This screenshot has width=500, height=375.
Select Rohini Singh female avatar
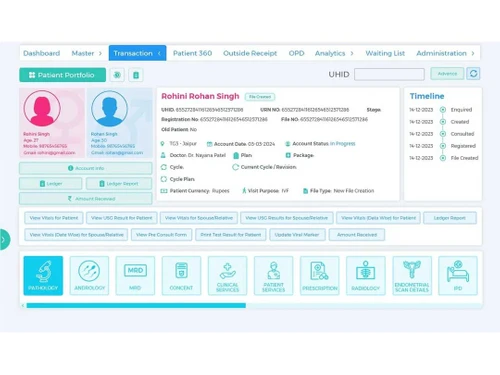tap(42, 108)
